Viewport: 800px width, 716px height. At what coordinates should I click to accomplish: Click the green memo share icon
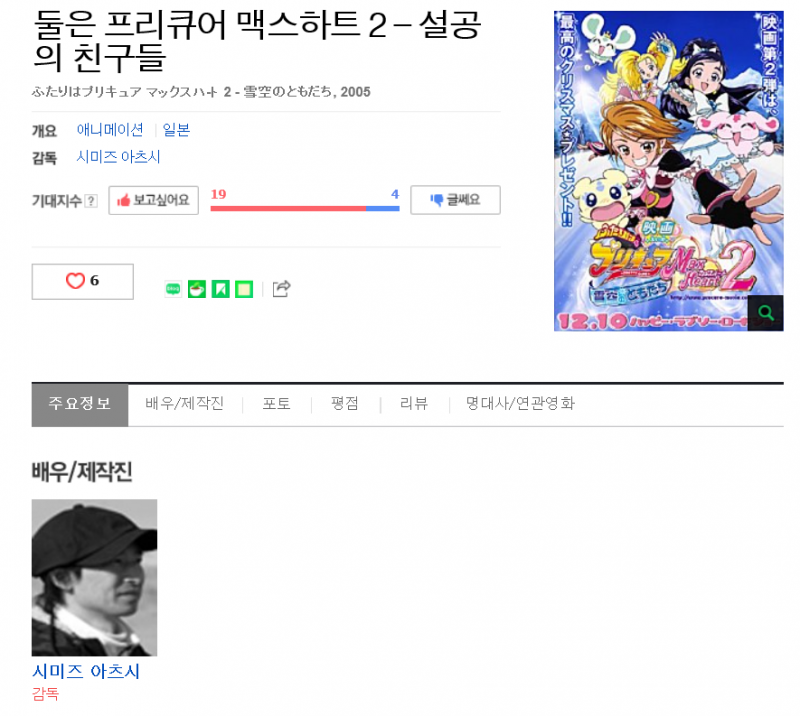(244, 289)
